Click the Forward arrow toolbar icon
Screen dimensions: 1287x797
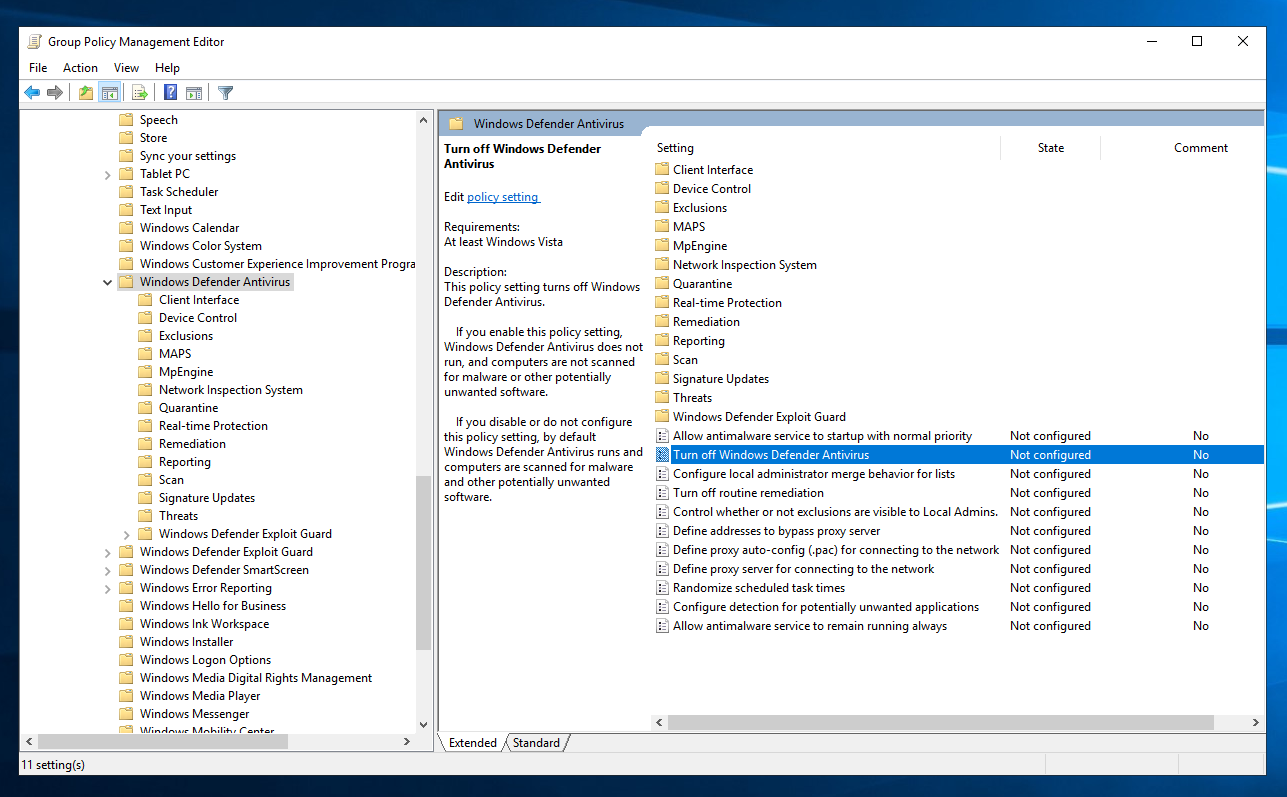click(55, 93)
